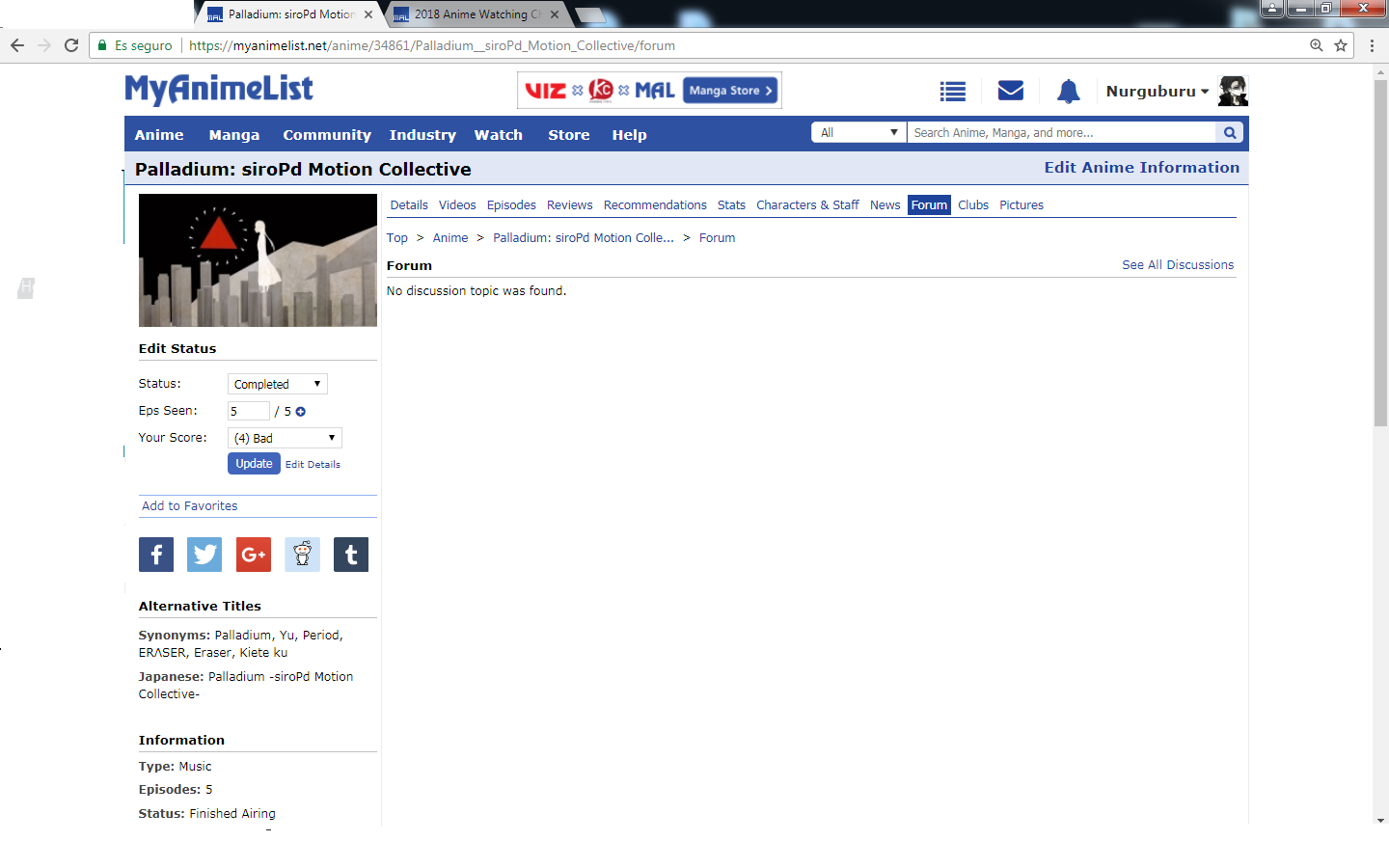Switch to the Clubs tab

coord(973,205)
